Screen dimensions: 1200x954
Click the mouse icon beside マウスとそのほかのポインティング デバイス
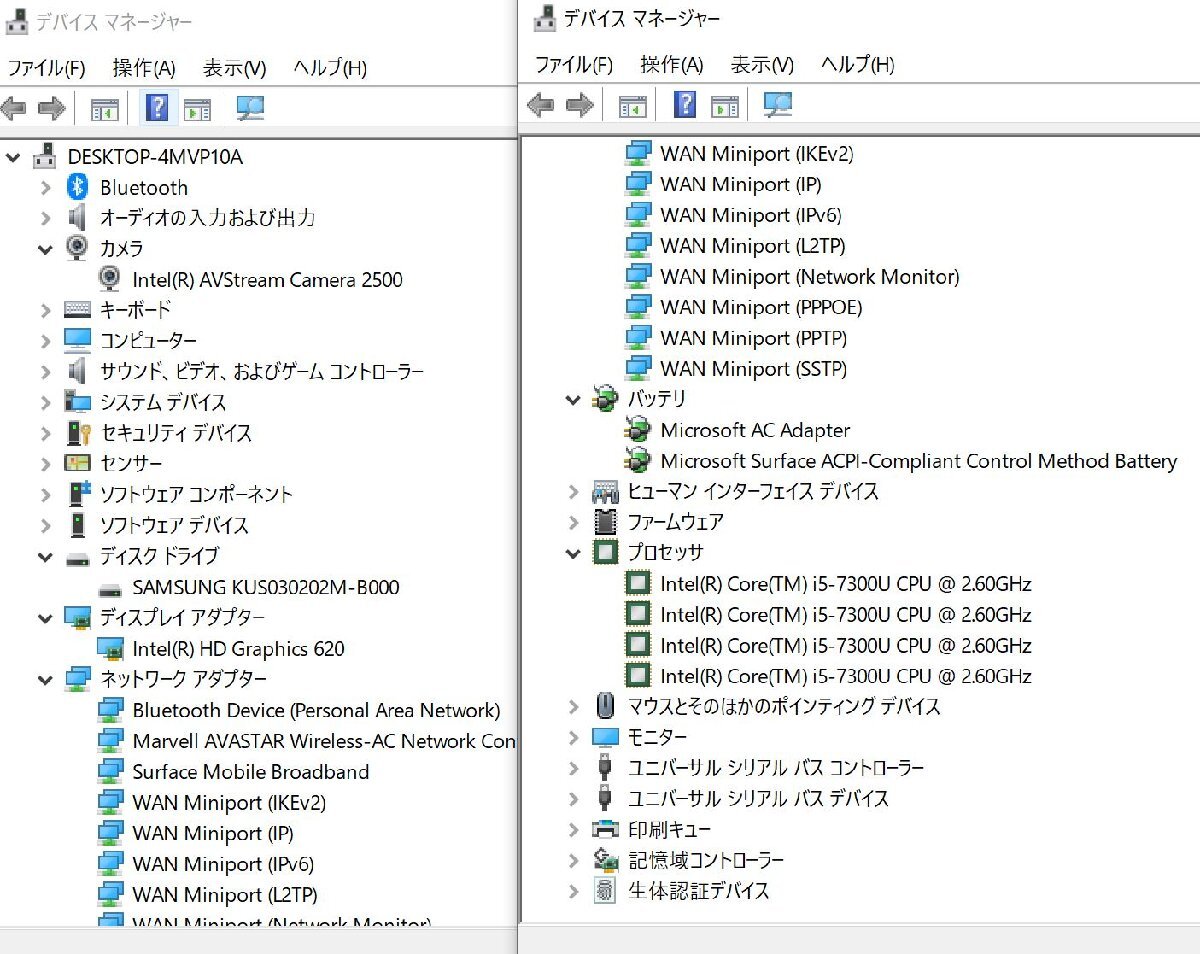pos(605,706)
